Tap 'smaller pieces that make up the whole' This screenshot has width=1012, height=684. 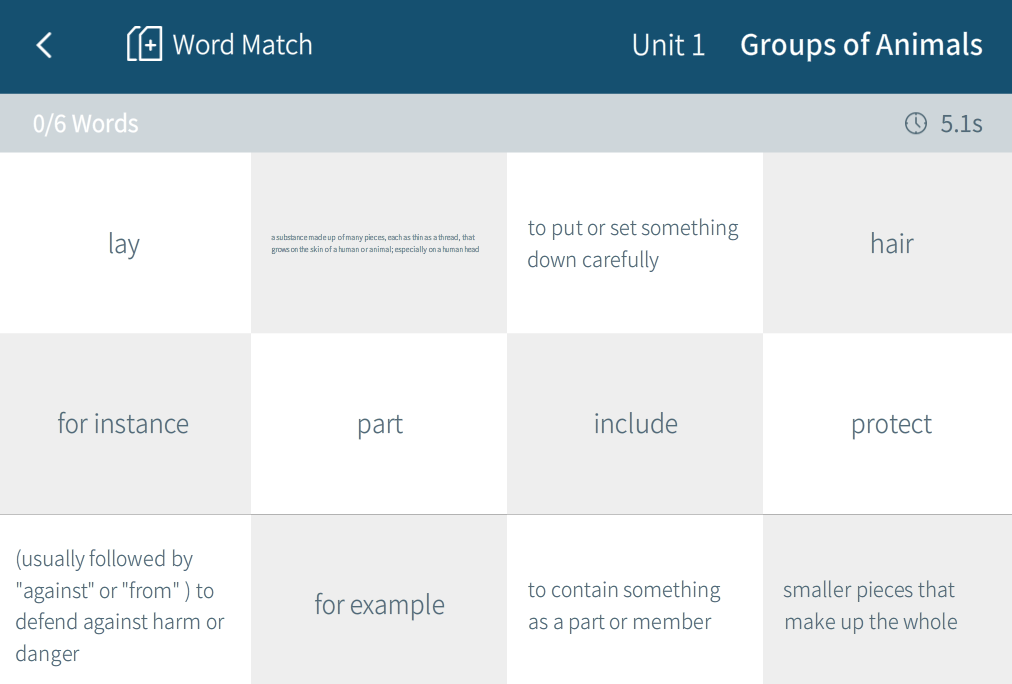pyautogui.click(x=890, y=605)
